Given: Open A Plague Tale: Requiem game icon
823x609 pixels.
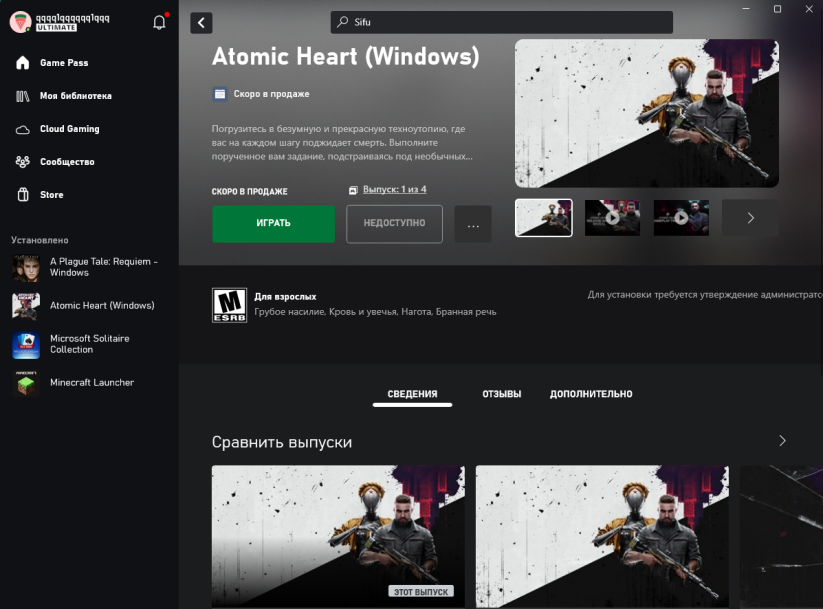Looking at the screenshot, I should [26, 268].
